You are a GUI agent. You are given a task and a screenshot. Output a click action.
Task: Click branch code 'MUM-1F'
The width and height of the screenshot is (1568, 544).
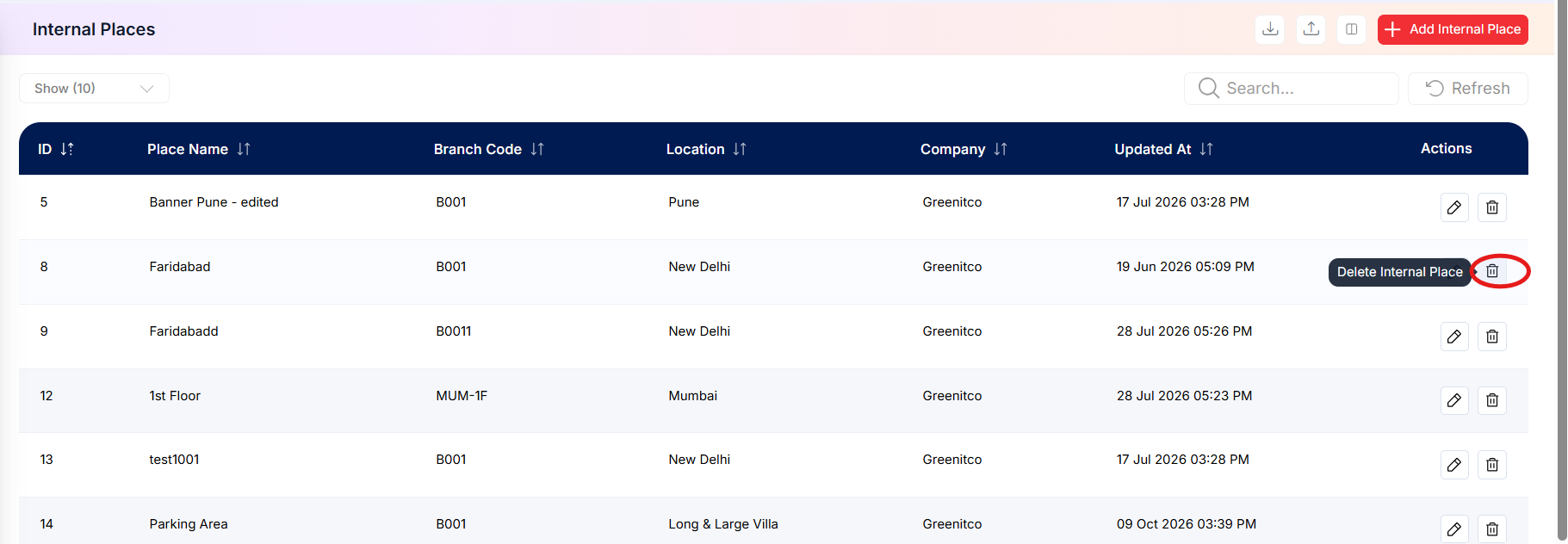click(462, 396)
